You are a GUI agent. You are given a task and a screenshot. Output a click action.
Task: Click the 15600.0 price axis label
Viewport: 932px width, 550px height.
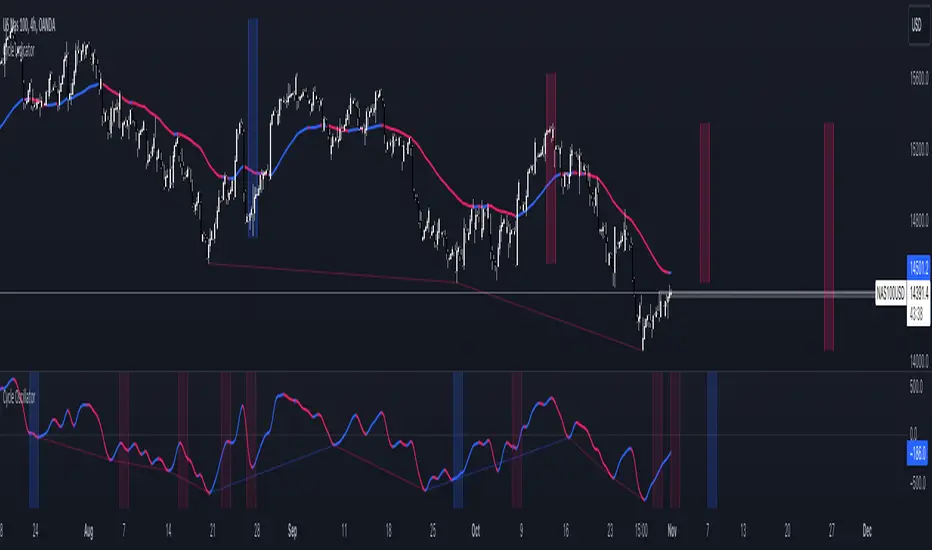click(x=919, y=77)
